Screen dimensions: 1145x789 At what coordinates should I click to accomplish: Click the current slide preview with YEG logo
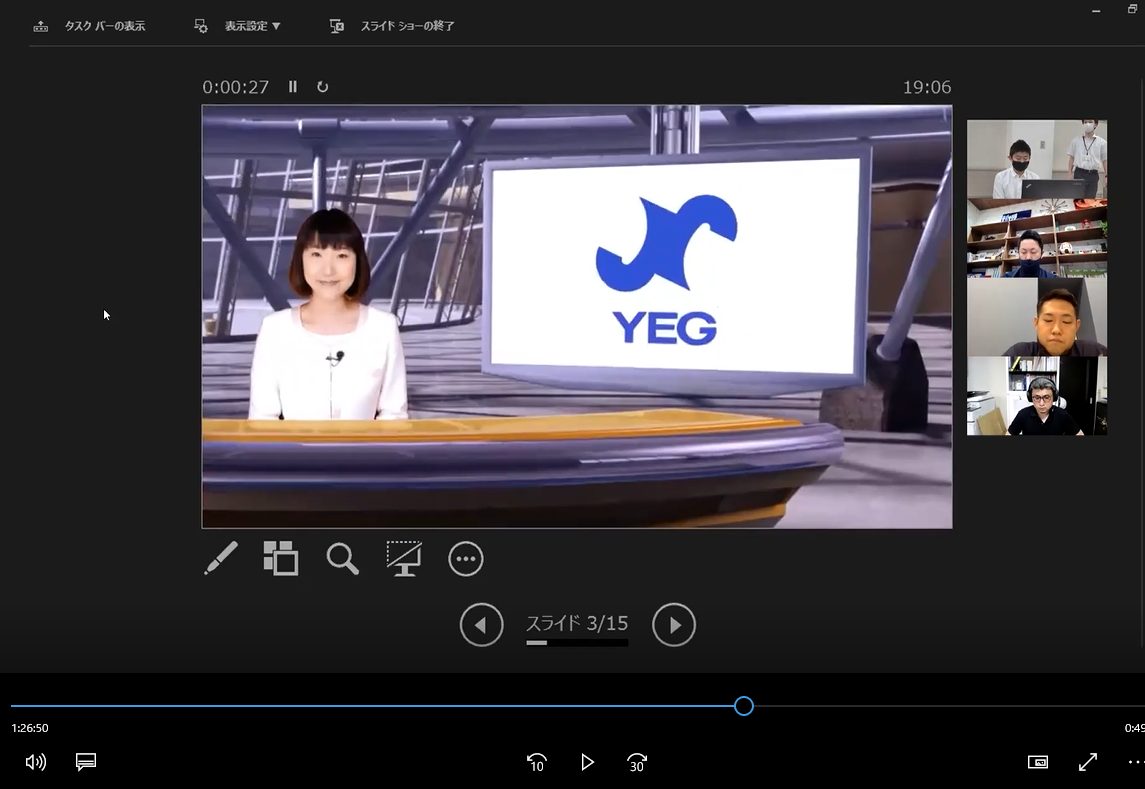577,316
